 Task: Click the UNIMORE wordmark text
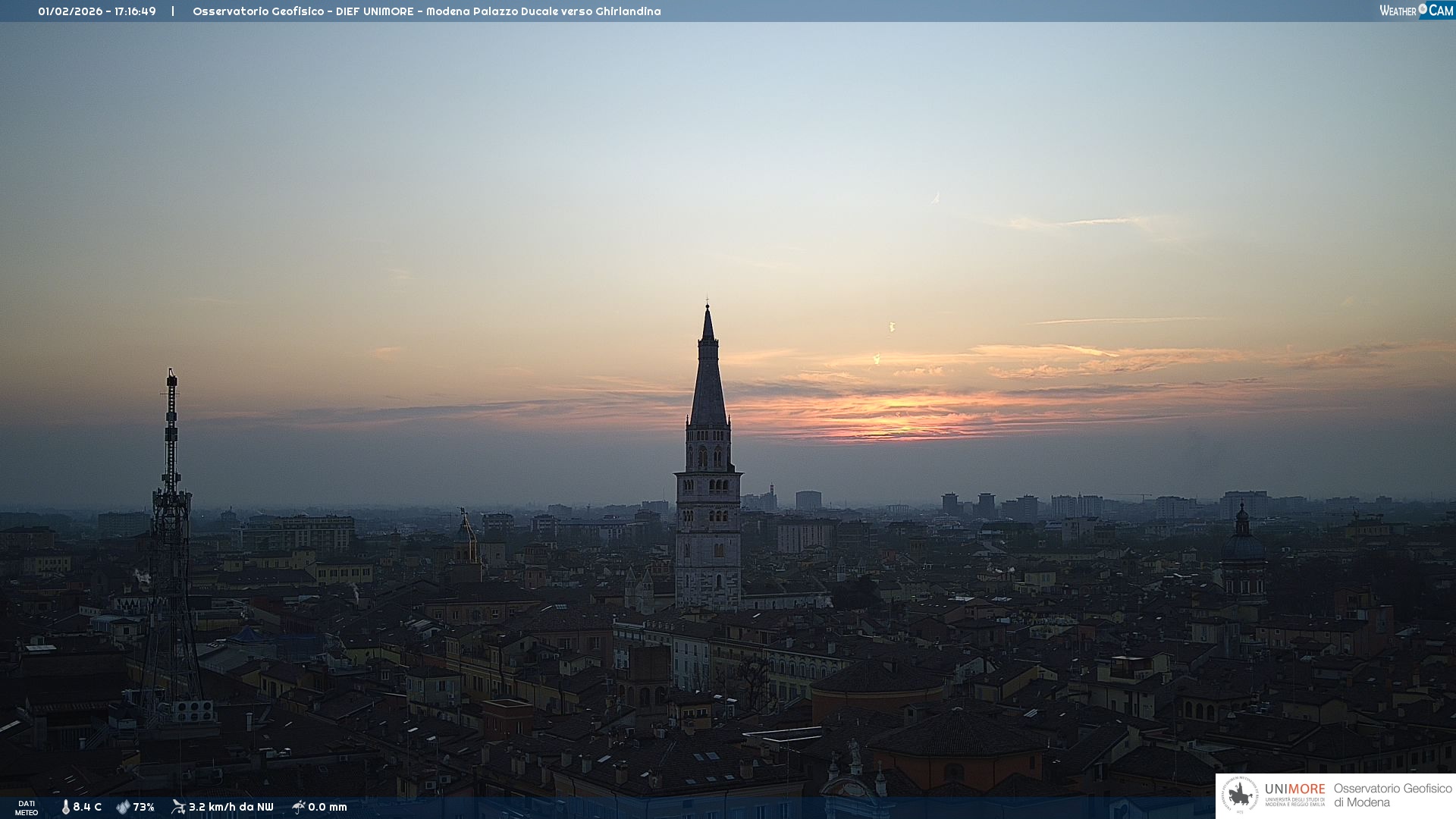tap(1294, 789)
